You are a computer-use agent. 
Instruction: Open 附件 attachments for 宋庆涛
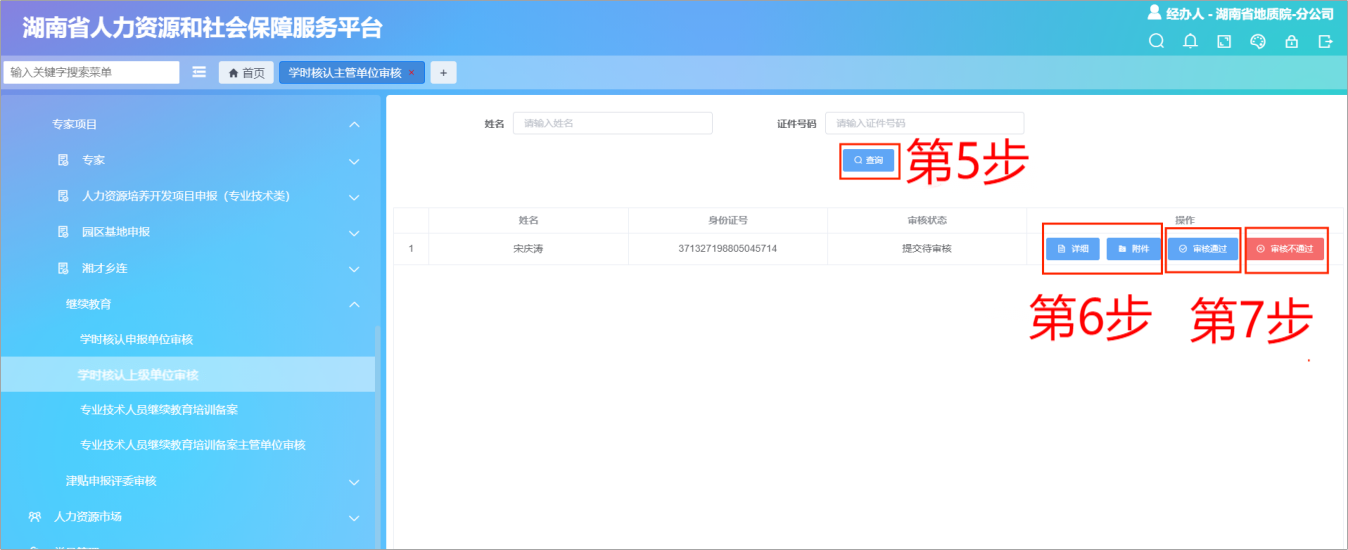[x=1134, y=249]
